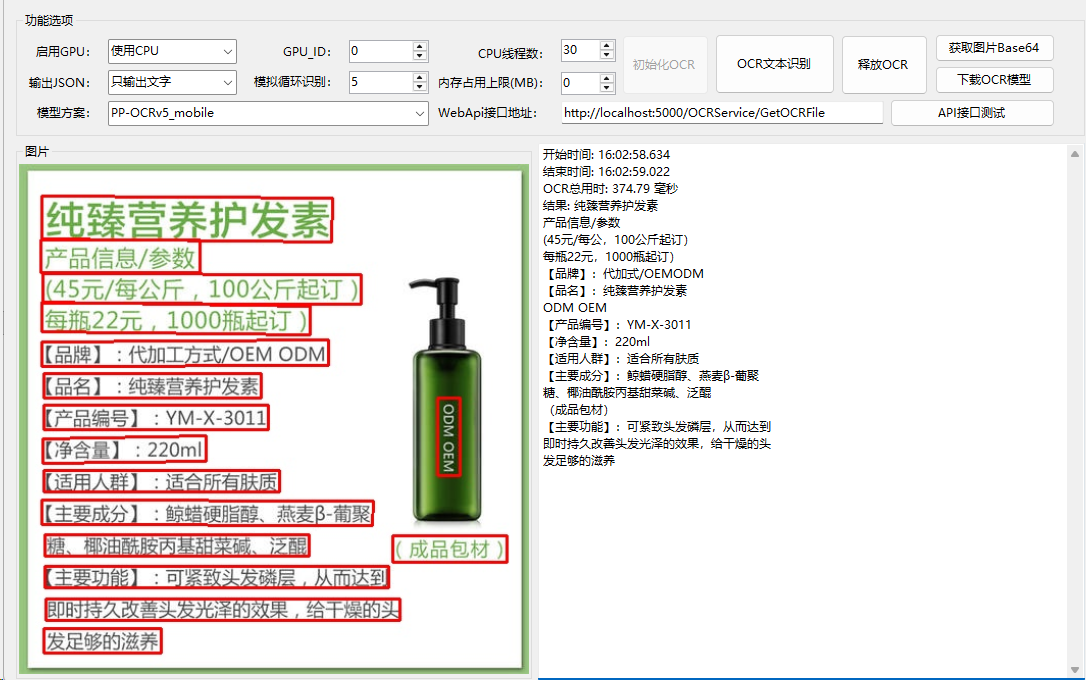Click the scroll-up arrow of the result panel
The height and width of the screenshot is (680, 1086).
point(1075,154)
